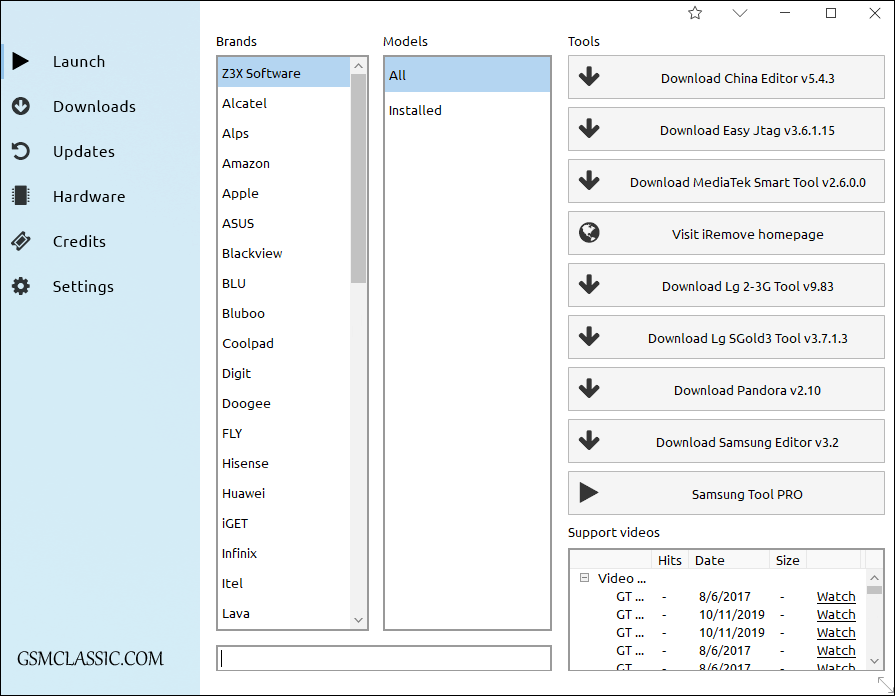
Task: Download Lg 2-3G Tool v9.83
Action: pos(726,285)
